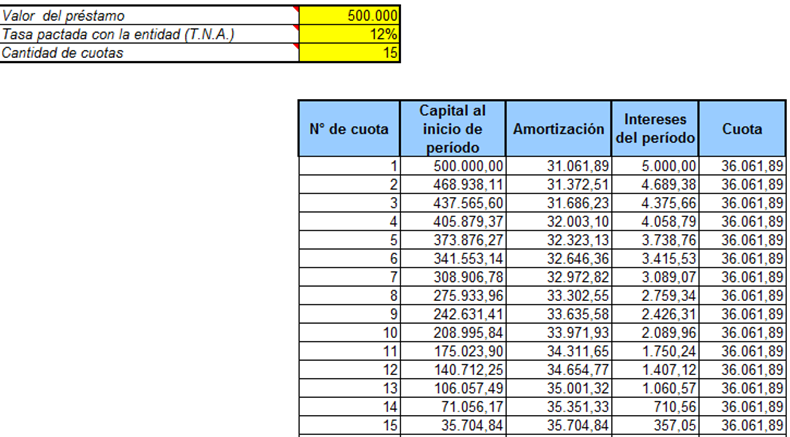The height and width of the screenshot is (437, 790).
Task: Select the 'Cuota' column header
Action: [743, 129]
